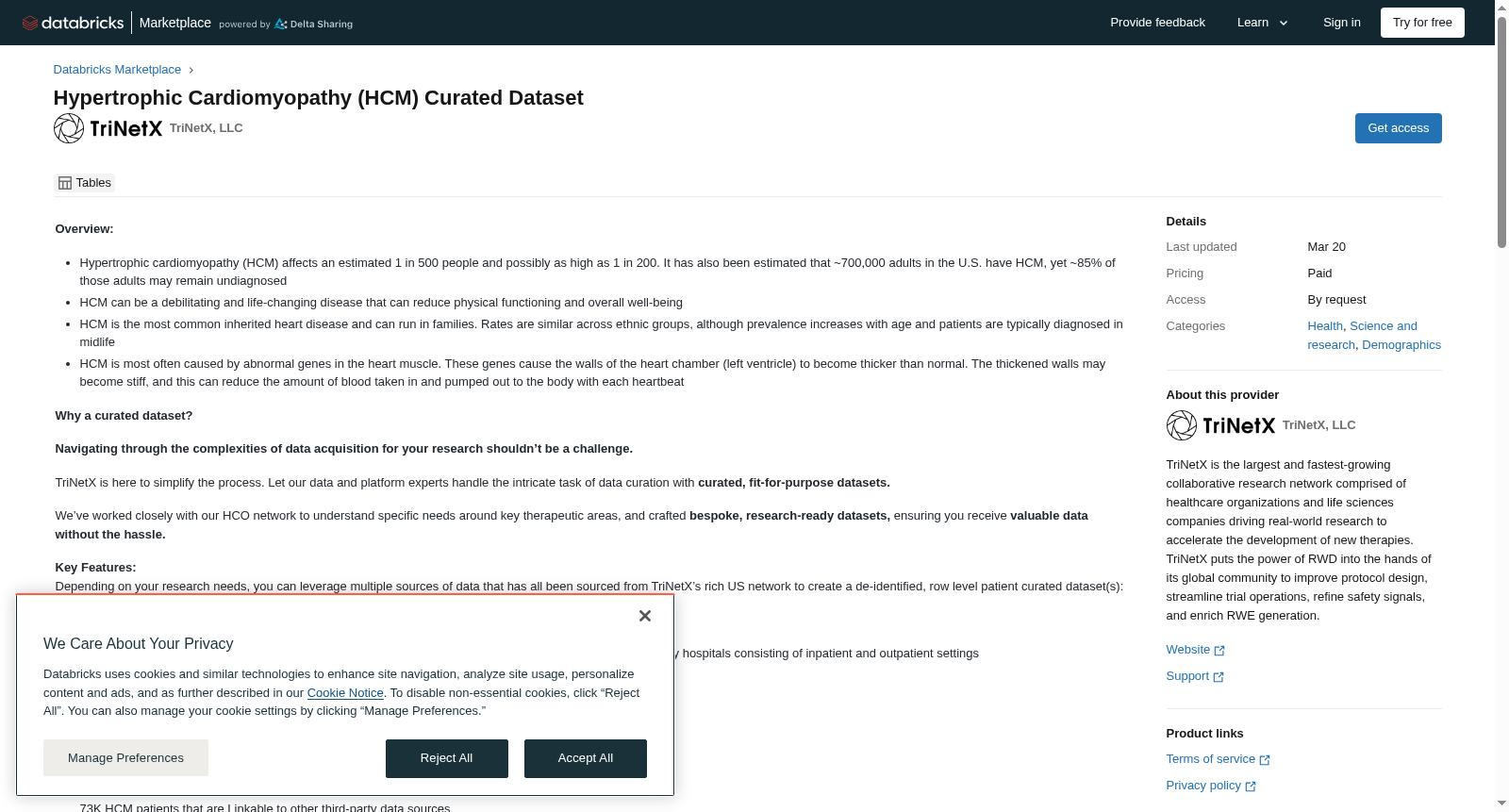Click the 'Paid' pricing value
Screen dimensions: 1509x812
pos(1319,273)
